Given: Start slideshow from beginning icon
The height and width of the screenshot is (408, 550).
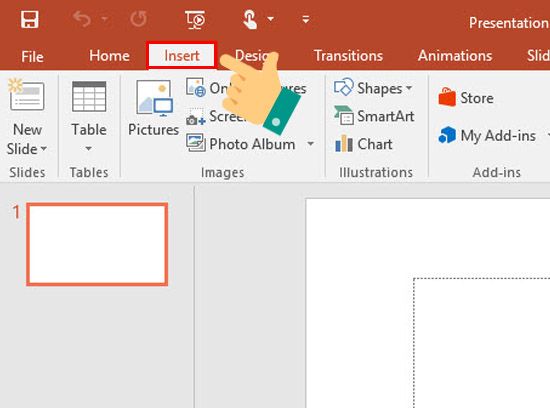Looking at the screenshot, I should click(195, 20).
